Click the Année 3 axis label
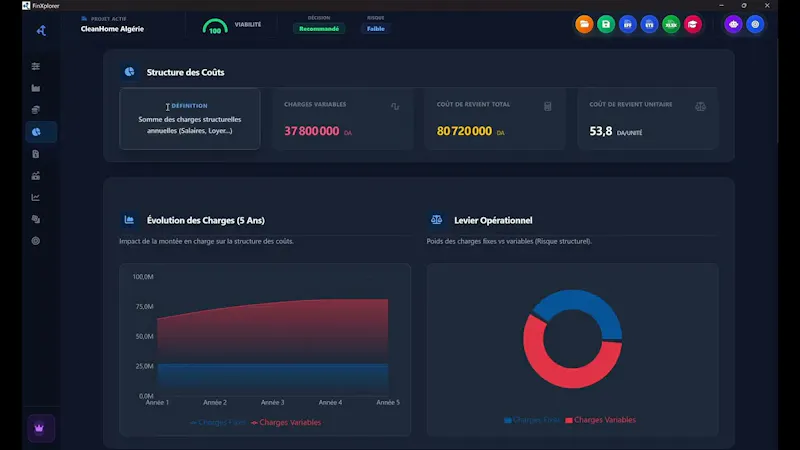Screen dimensions: 800x450 [272, 403]
